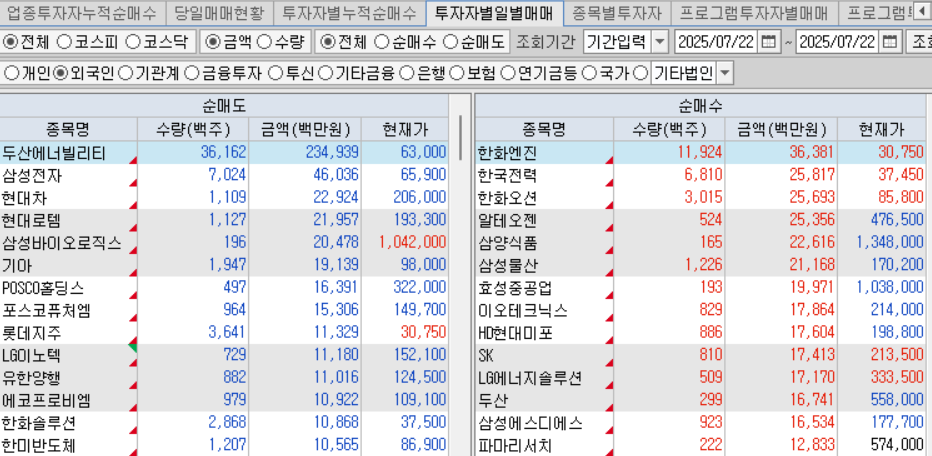Switch to the 투자자별누적순매수 tab

click(x=349, y=12)
